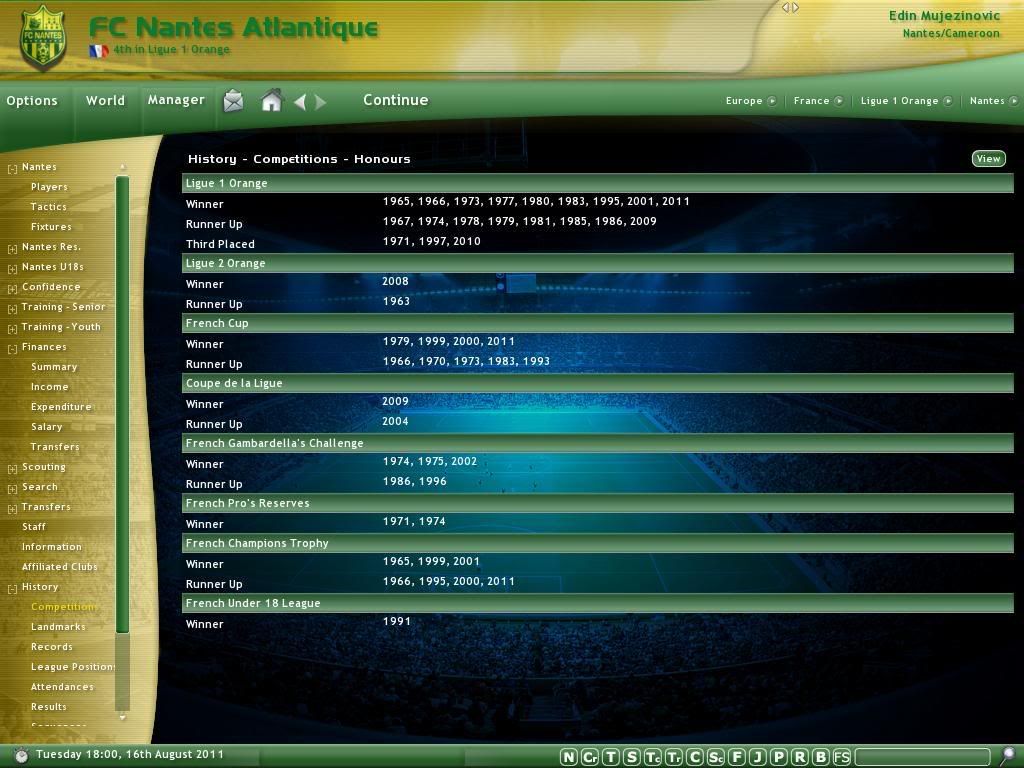Click the Continue button
Viewport: 1024px width, 768px height.
[x=396, y=100]
